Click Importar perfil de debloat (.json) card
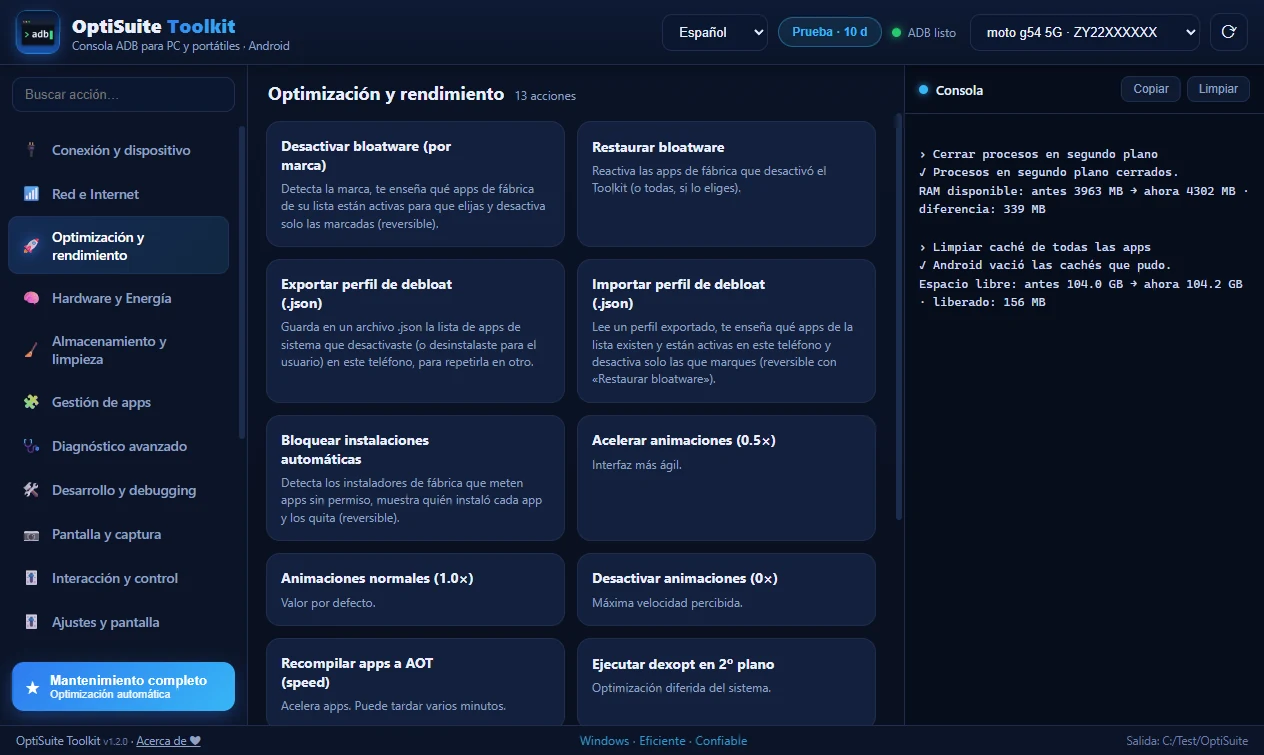This screenshot has width=1264, height=755. pos(726,331)
